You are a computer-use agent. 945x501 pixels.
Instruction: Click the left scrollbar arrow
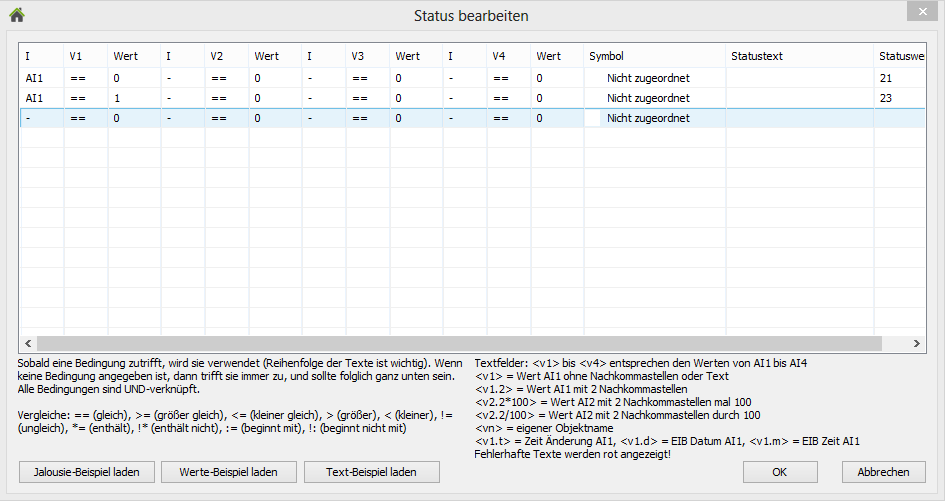pos(28,343)
